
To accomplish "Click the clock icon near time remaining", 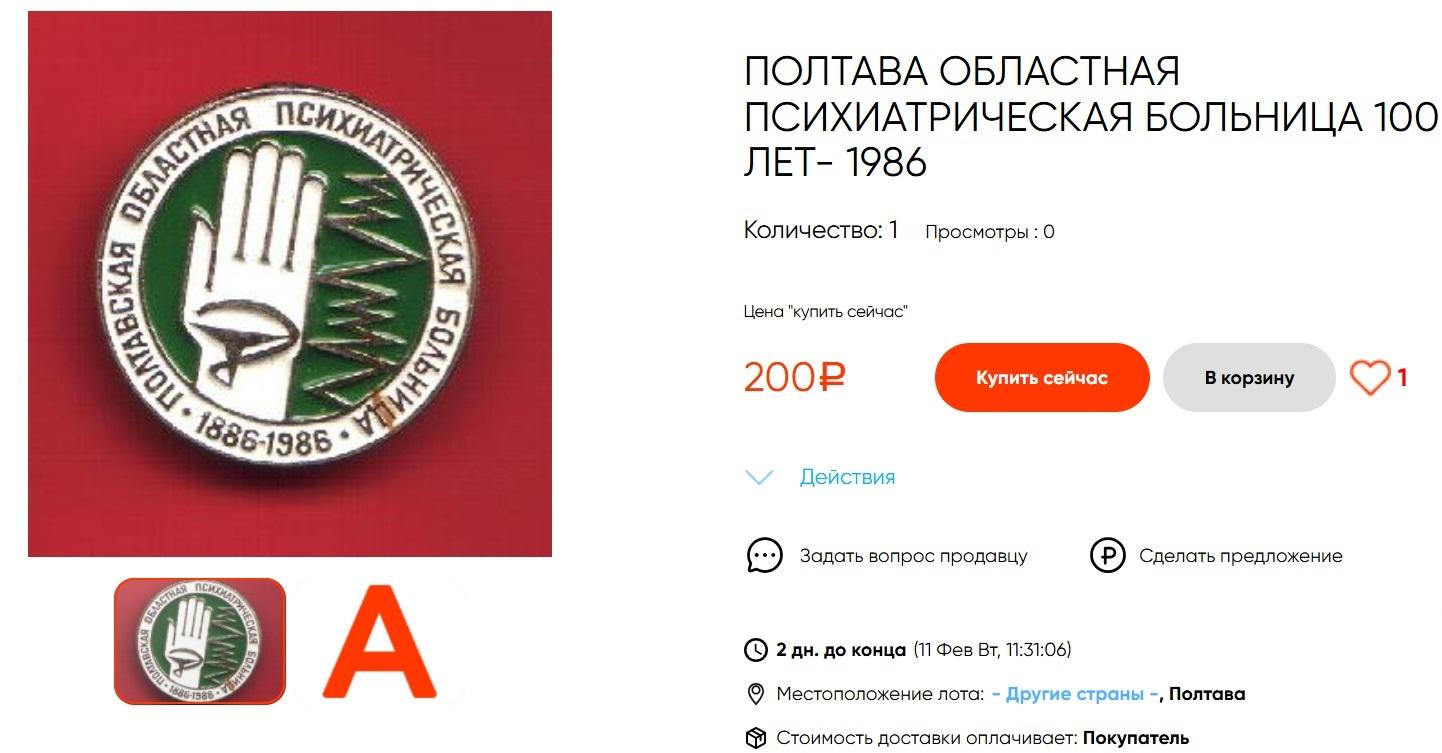I will 756,651.
